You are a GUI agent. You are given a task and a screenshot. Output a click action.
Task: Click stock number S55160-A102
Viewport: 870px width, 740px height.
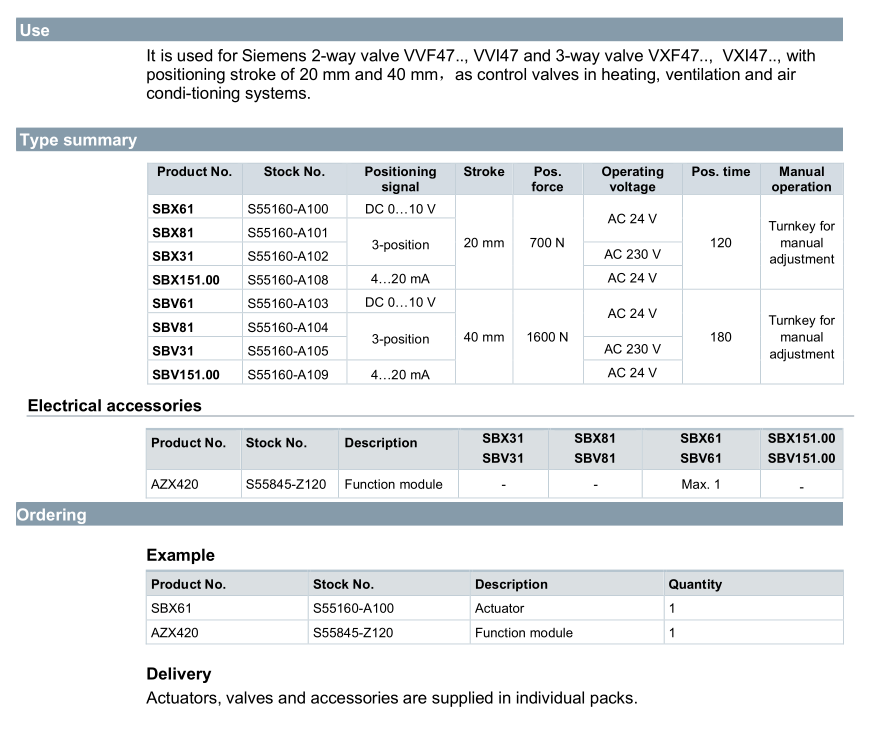288,256
